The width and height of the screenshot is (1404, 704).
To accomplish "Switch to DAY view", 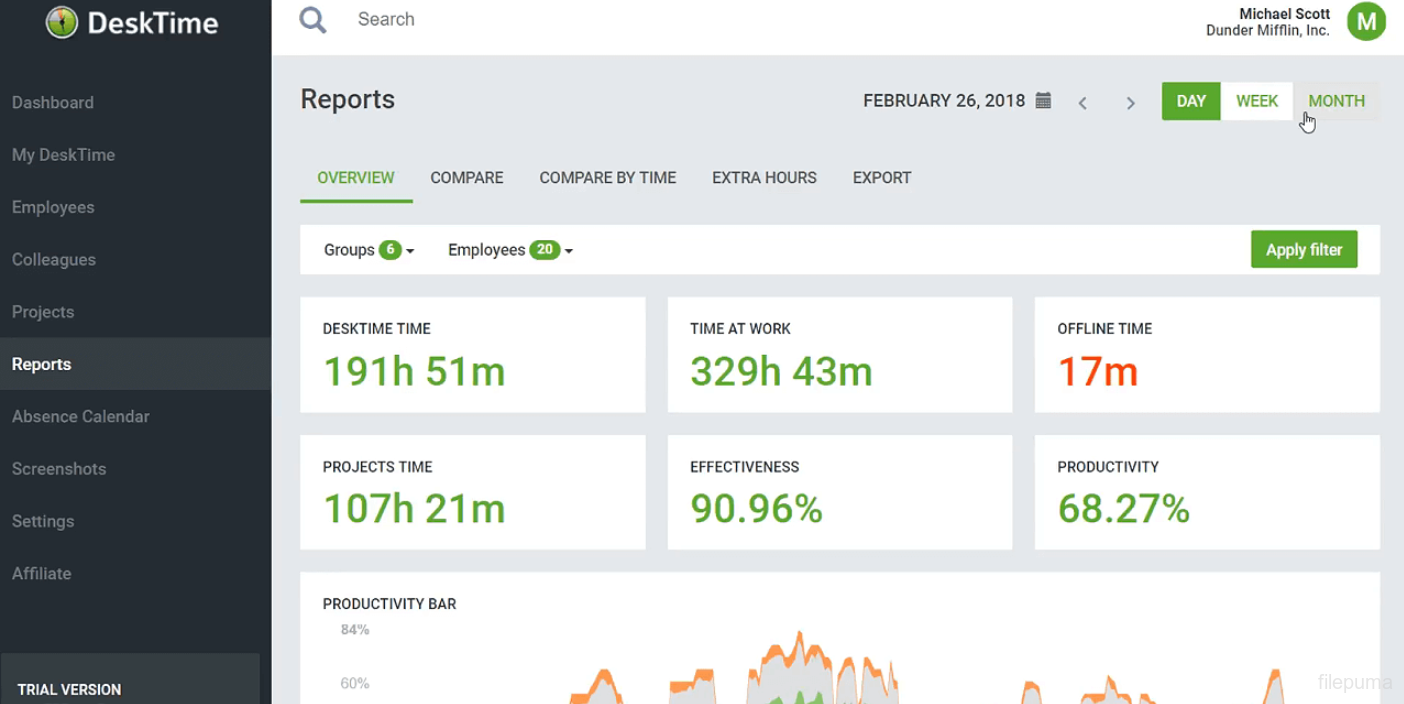I will coord(1191,101).
